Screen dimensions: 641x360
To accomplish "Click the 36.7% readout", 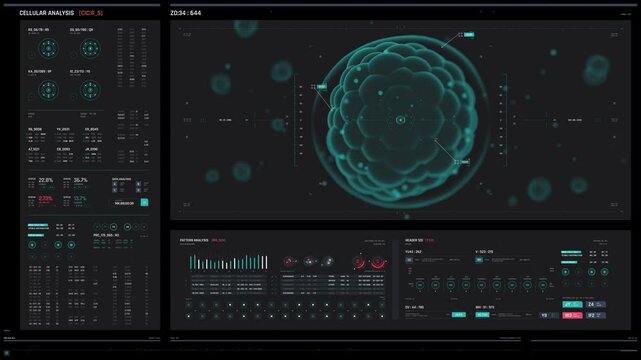I will point(81,180).
